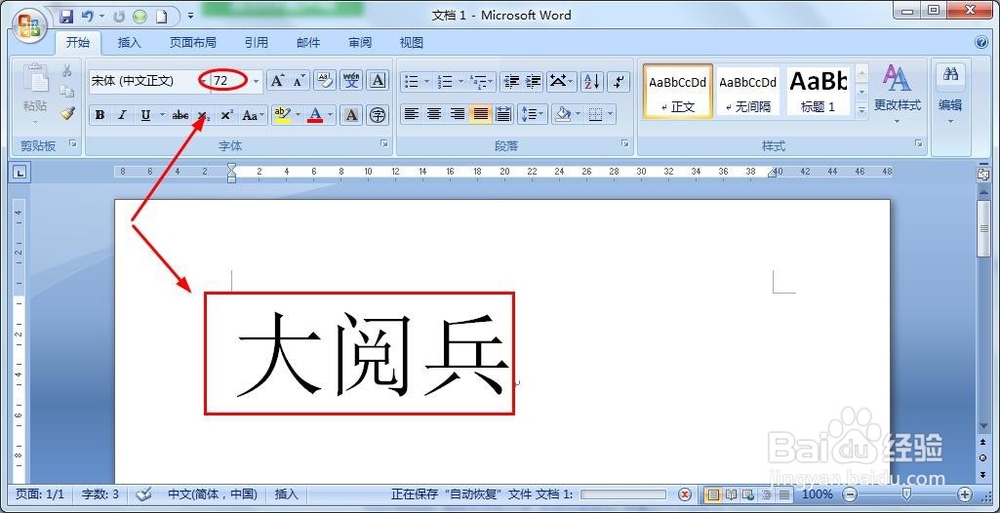Zoom in using the plus button

965,494
